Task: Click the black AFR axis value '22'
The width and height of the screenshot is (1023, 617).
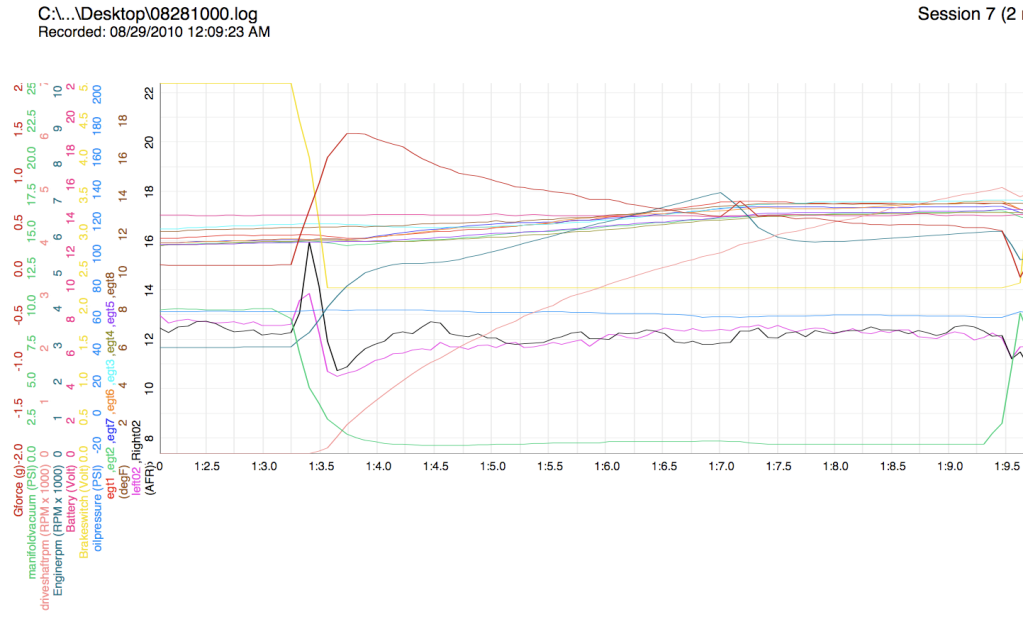Action: pyautogui.click(x=149, y=93)
